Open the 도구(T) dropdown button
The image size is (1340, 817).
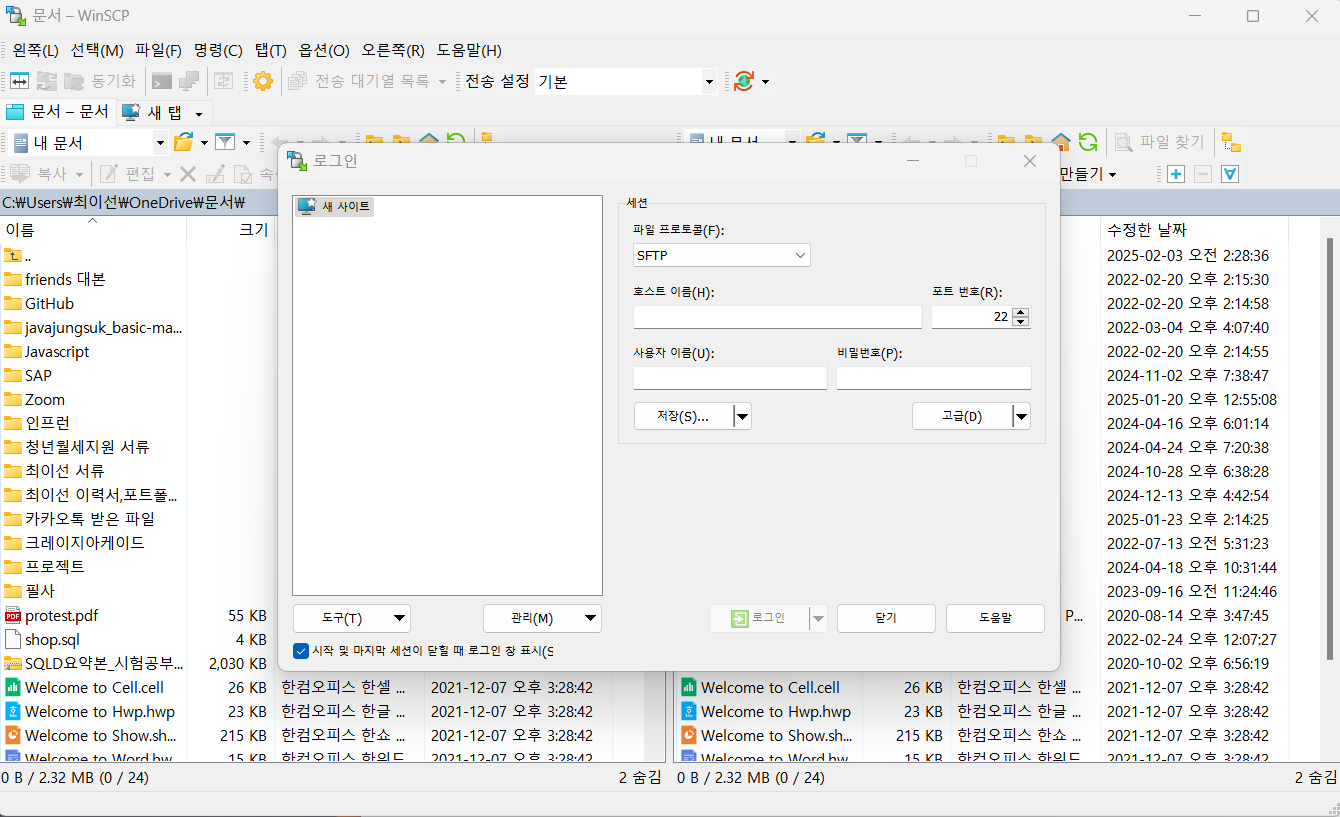tap(352, 618)
